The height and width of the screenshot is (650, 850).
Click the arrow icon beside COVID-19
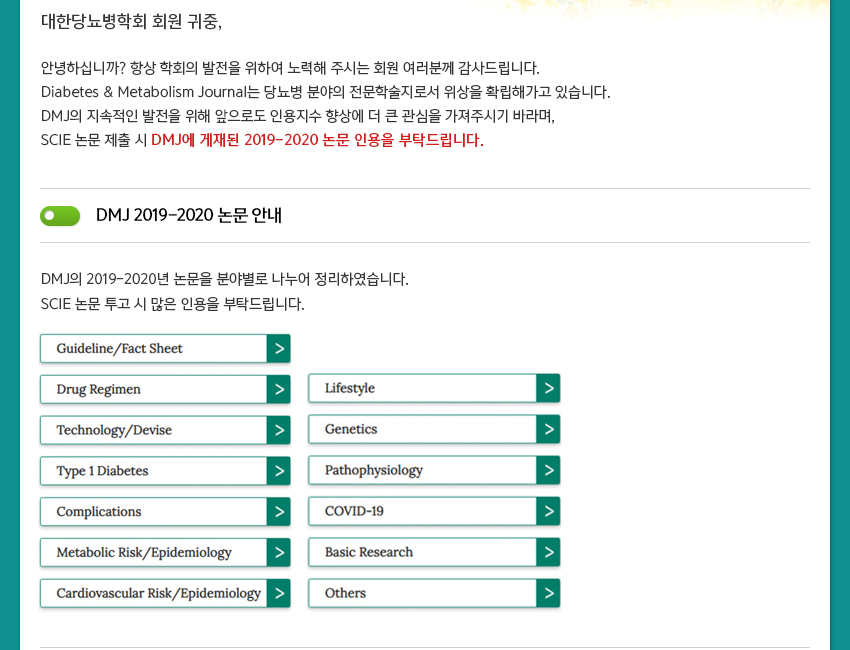548,511
